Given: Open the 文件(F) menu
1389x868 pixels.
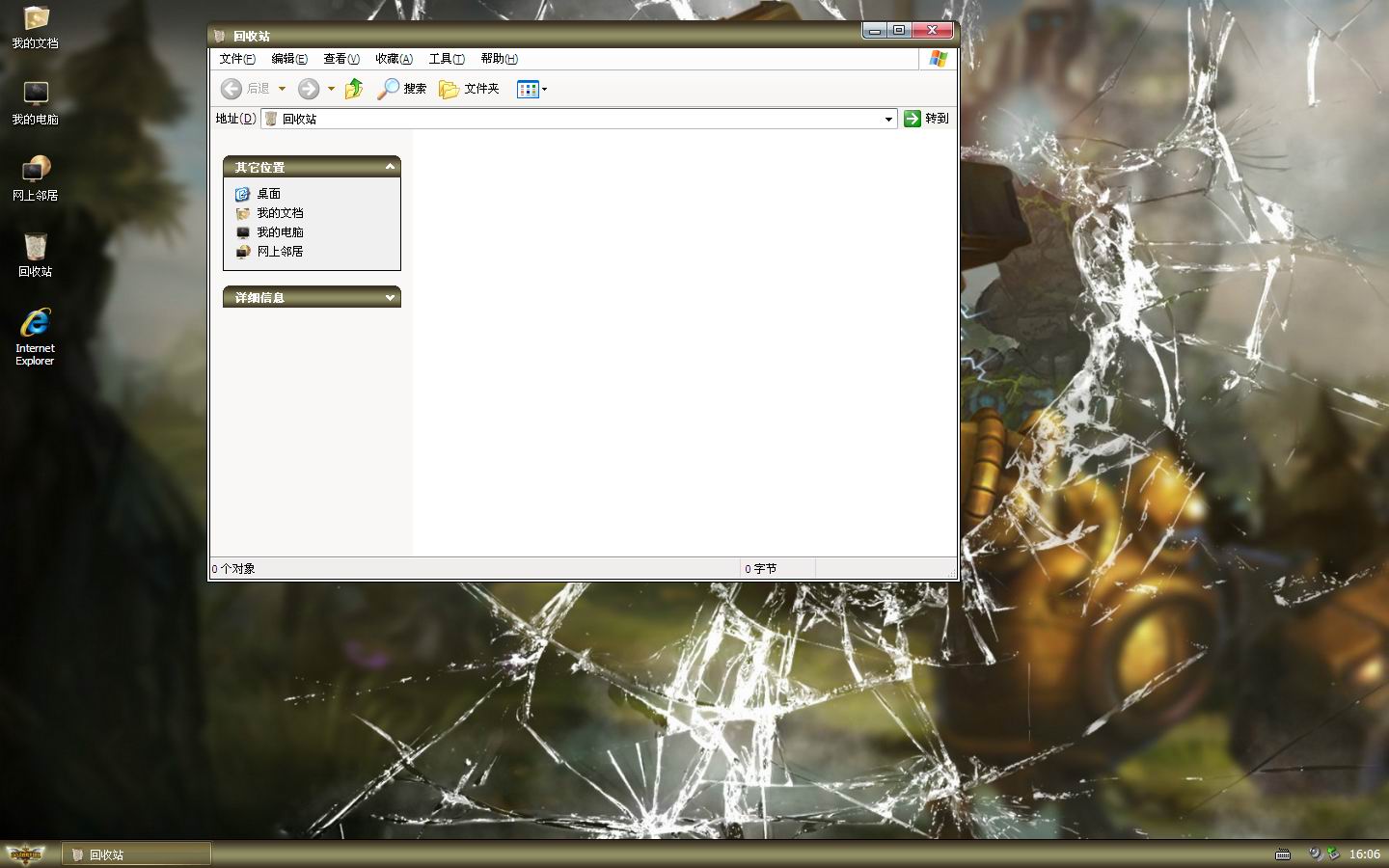Looking at the screenshot, I should pyautogui.click(x=237, y=59).
